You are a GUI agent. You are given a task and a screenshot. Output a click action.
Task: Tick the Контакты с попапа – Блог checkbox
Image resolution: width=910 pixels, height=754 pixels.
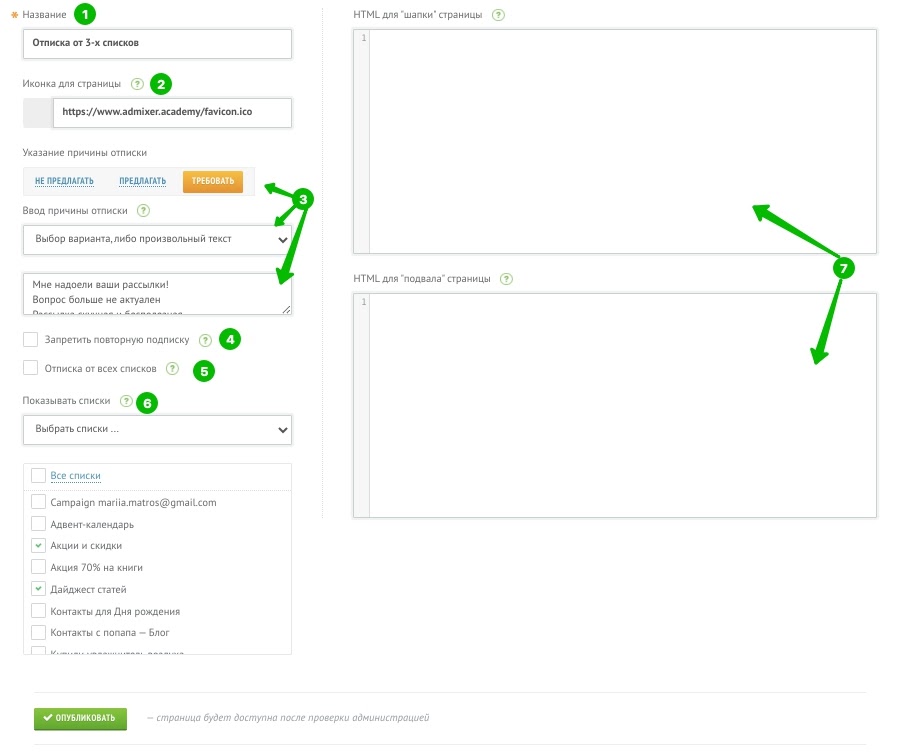coord(38,633)
